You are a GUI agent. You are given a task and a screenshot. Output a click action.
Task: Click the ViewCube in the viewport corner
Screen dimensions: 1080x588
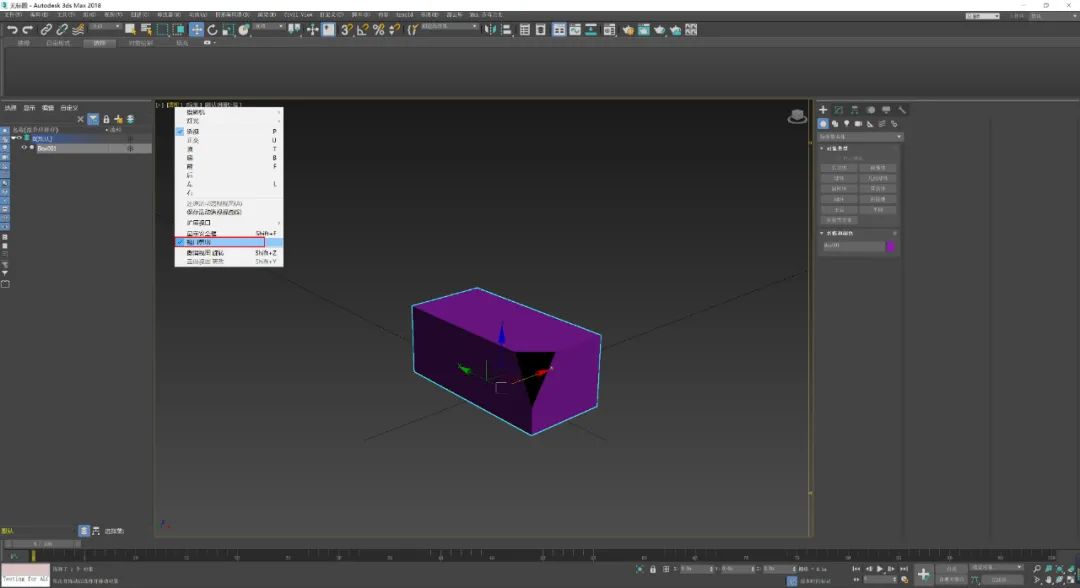797,116
